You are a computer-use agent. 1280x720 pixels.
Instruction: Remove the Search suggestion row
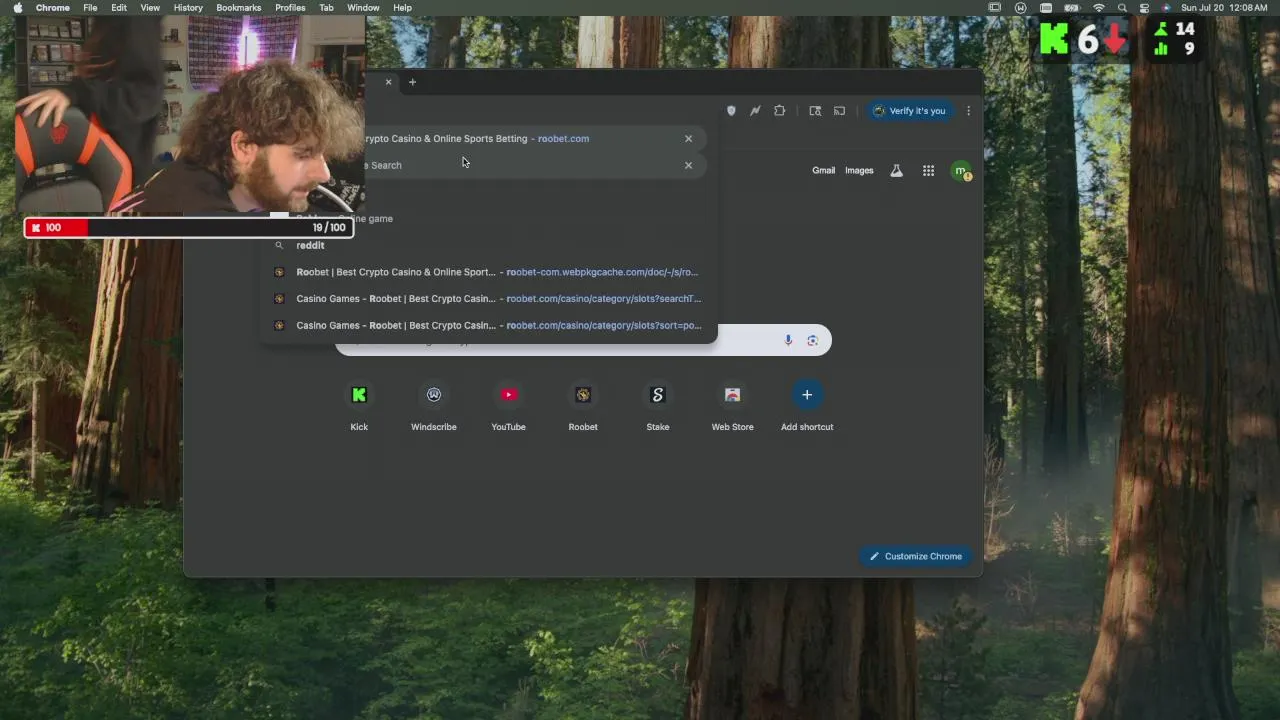pos(688,165)
